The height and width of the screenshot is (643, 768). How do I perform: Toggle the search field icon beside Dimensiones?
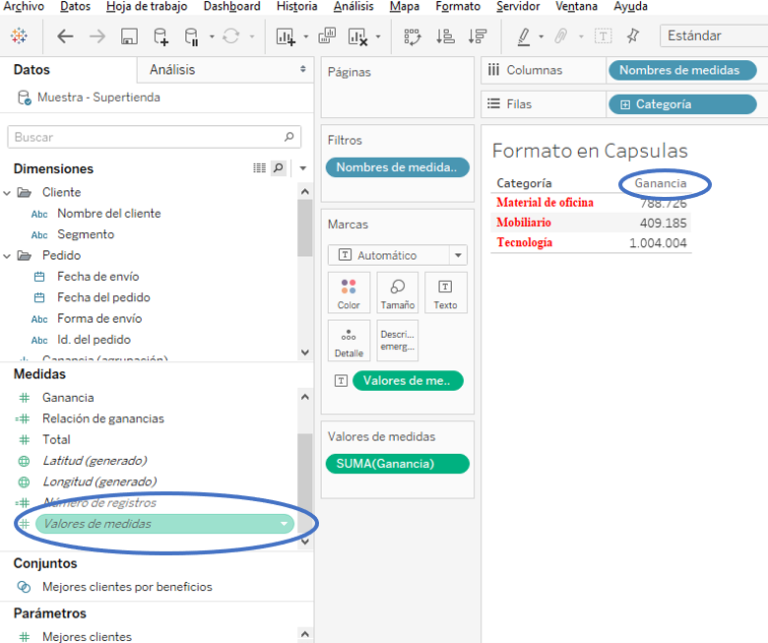coord(278,168)
